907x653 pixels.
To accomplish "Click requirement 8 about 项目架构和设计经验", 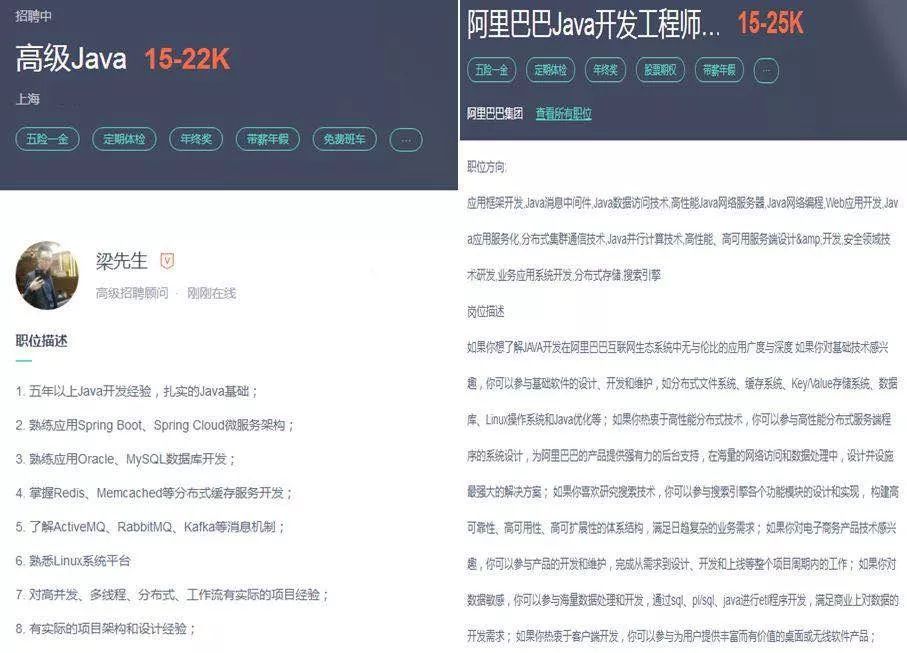I will pyautogui.click(x=106, y=628).
